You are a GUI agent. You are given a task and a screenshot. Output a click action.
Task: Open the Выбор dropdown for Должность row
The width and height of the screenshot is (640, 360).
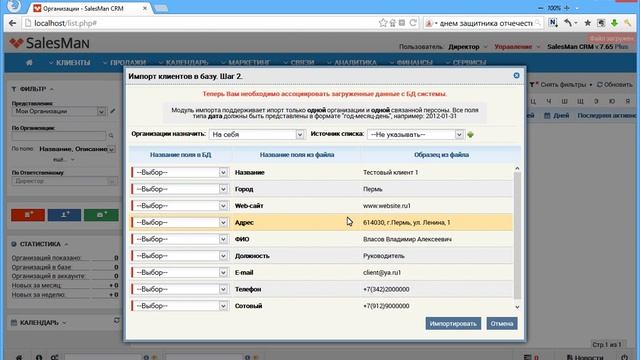coord(180,256)
